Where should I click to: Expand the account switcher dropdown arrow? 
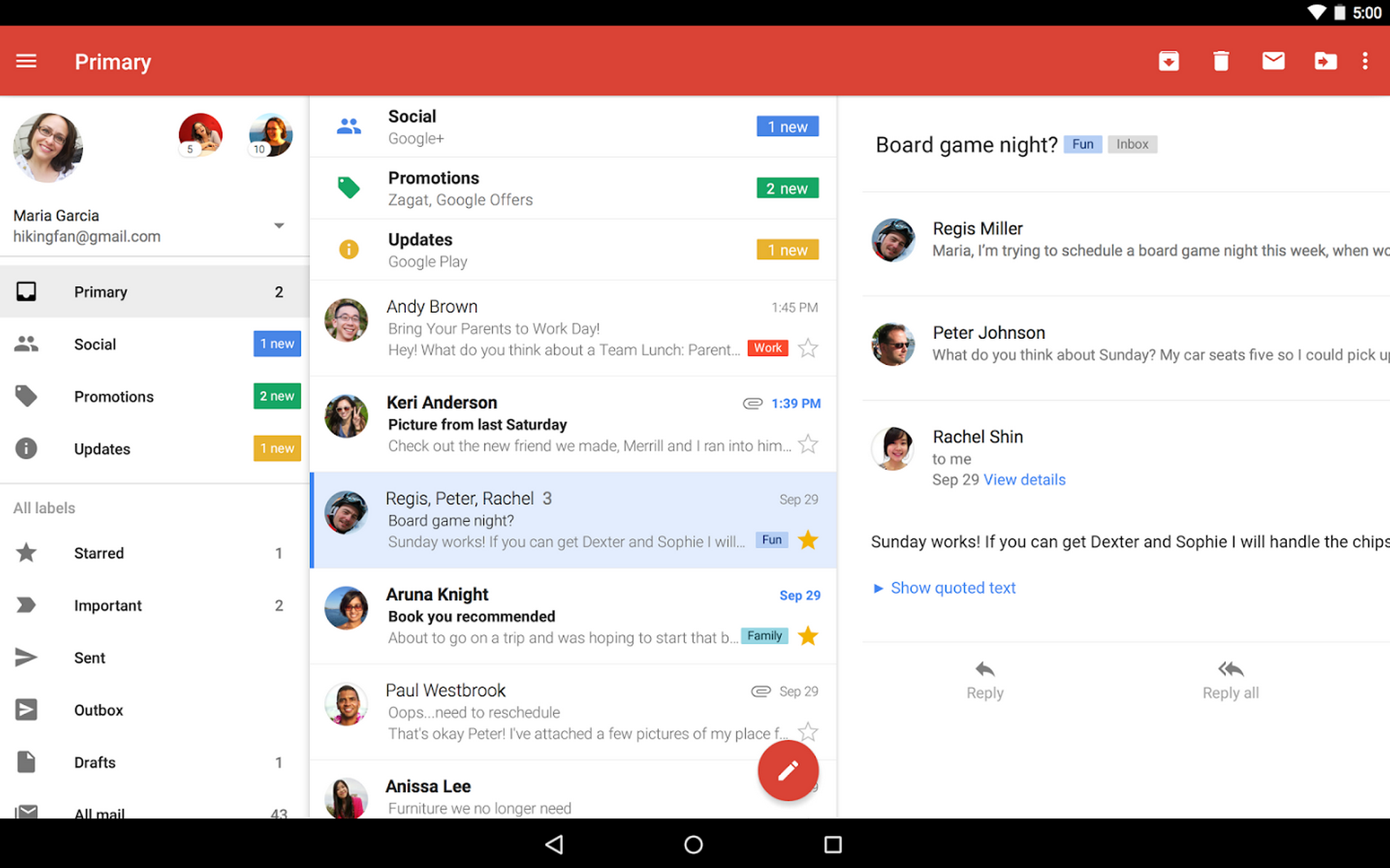[280, 225]
